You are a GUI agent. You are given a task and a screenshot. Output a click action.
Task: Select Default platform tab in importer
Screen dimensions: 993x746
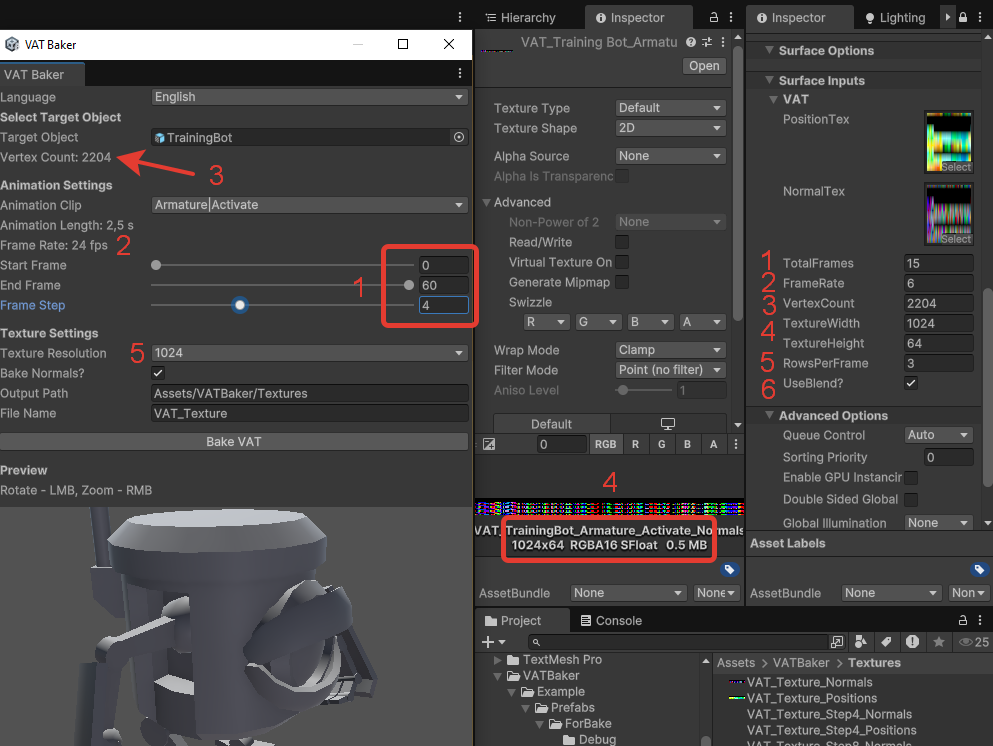click(552, 424)
